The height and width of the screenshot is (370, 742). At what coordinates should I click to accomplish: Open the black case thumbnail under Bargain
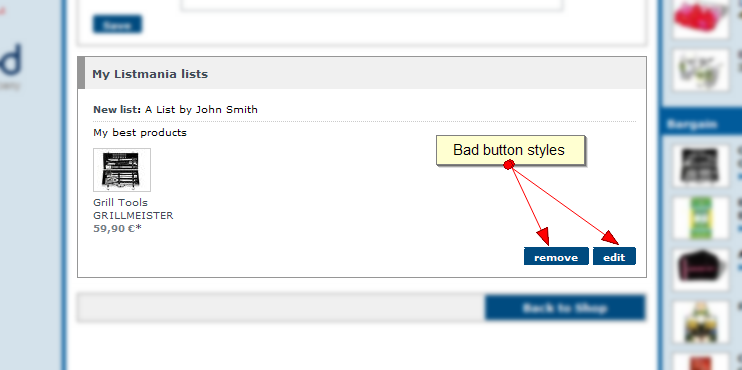point(701,166)
